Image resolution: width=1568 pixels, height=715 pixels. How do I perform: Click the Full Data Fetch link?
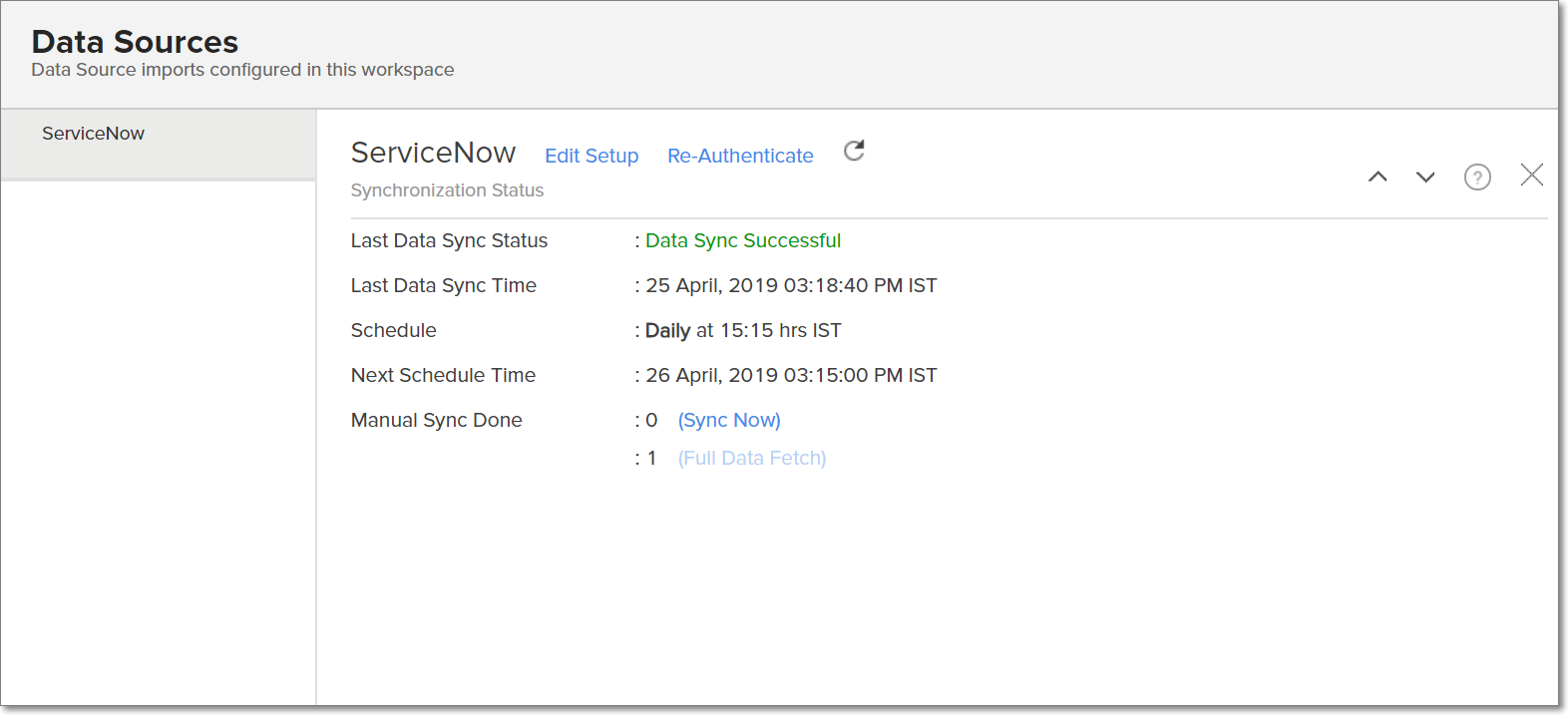point(752,458)
